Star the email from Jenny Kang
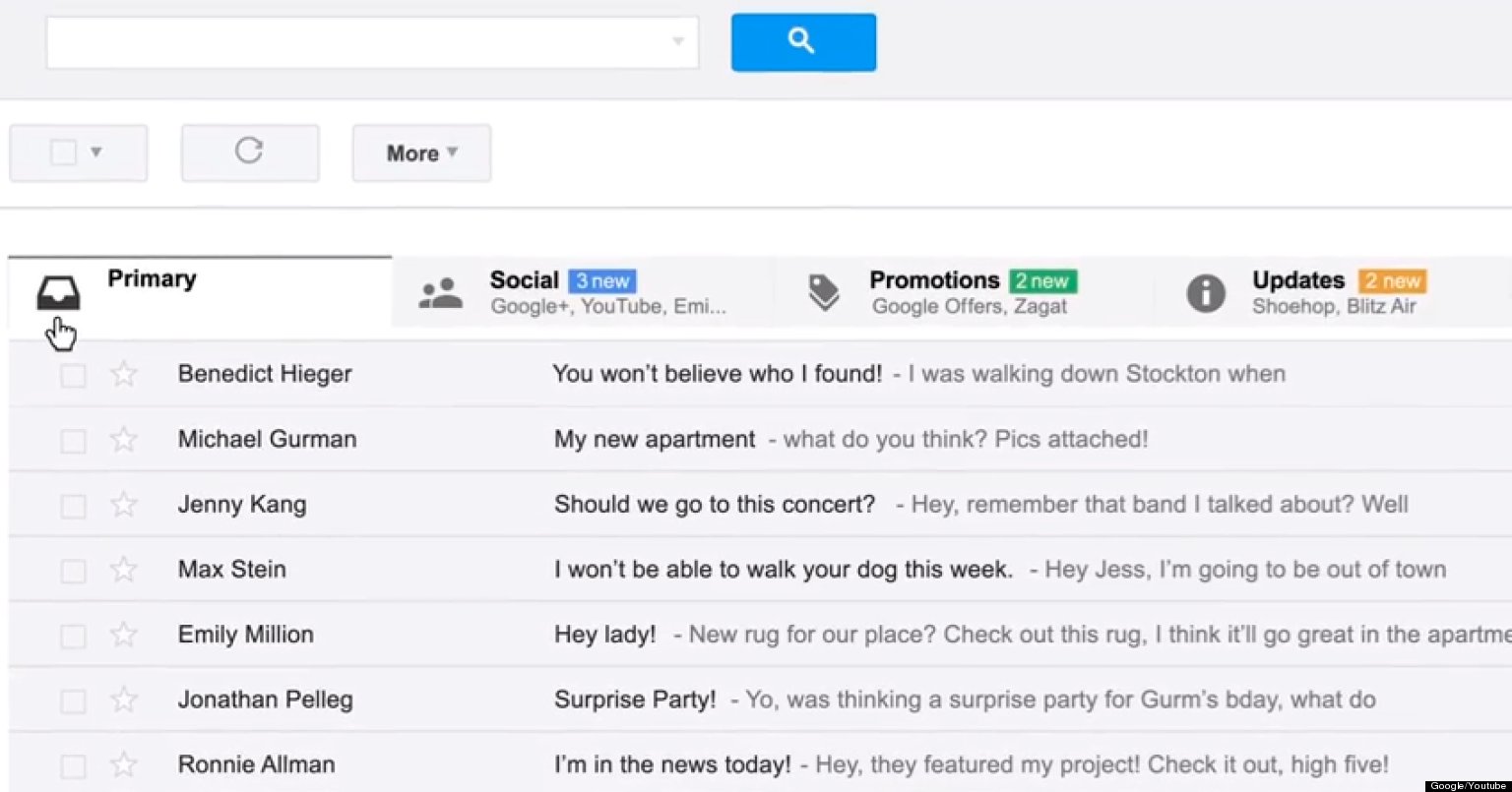The width and height of the screenshot is (1512, 792). [123, 505]
